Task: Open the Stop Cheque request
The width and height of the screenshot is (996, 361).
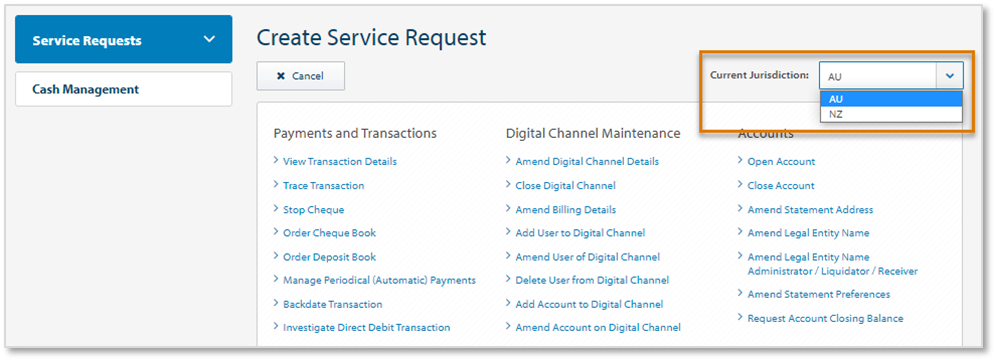Action: tap(314, 210)
